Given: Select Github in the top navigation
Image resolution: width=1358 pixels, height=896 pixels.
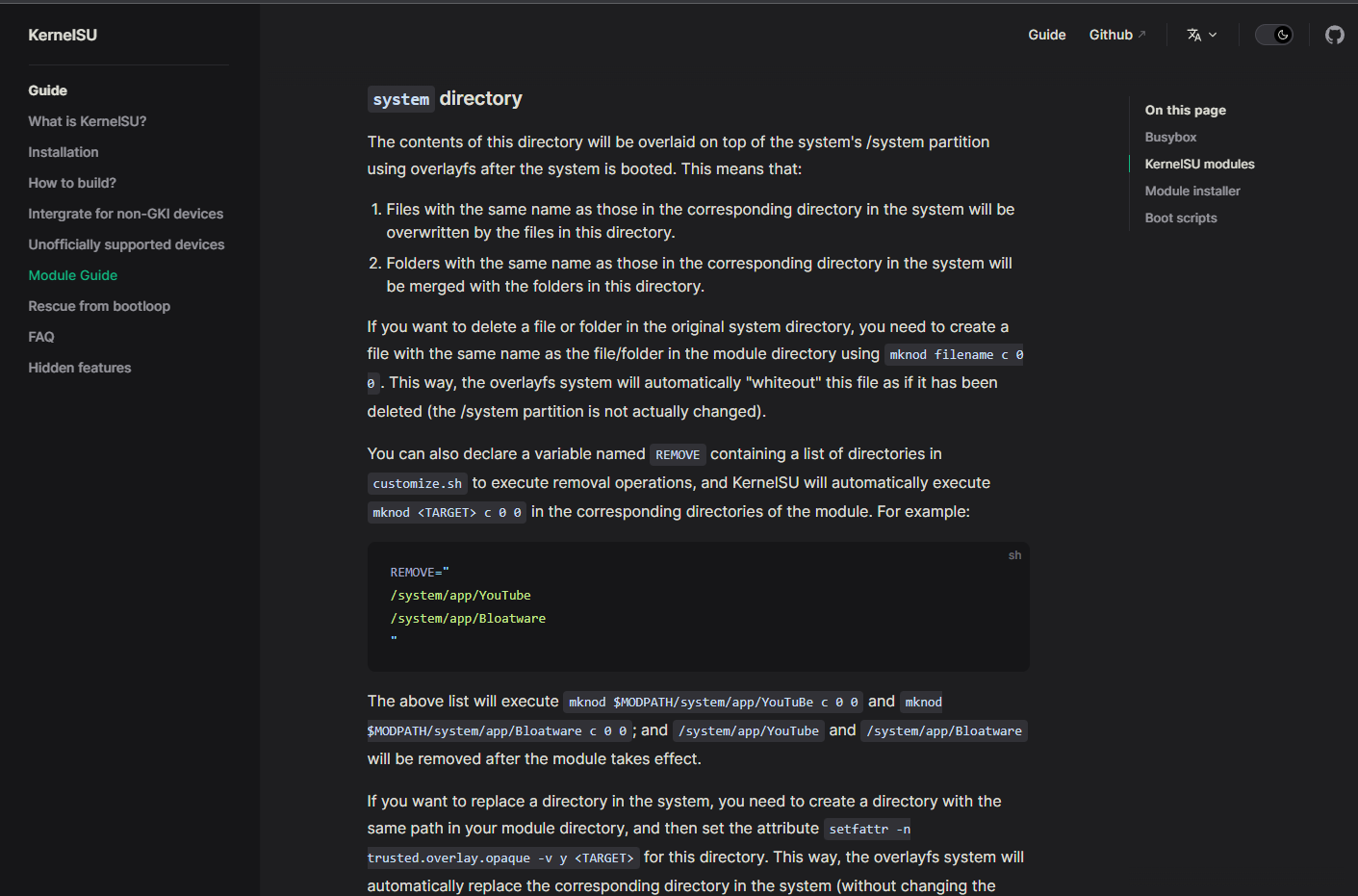Looking at the screenshot, I should [1112, 35].
